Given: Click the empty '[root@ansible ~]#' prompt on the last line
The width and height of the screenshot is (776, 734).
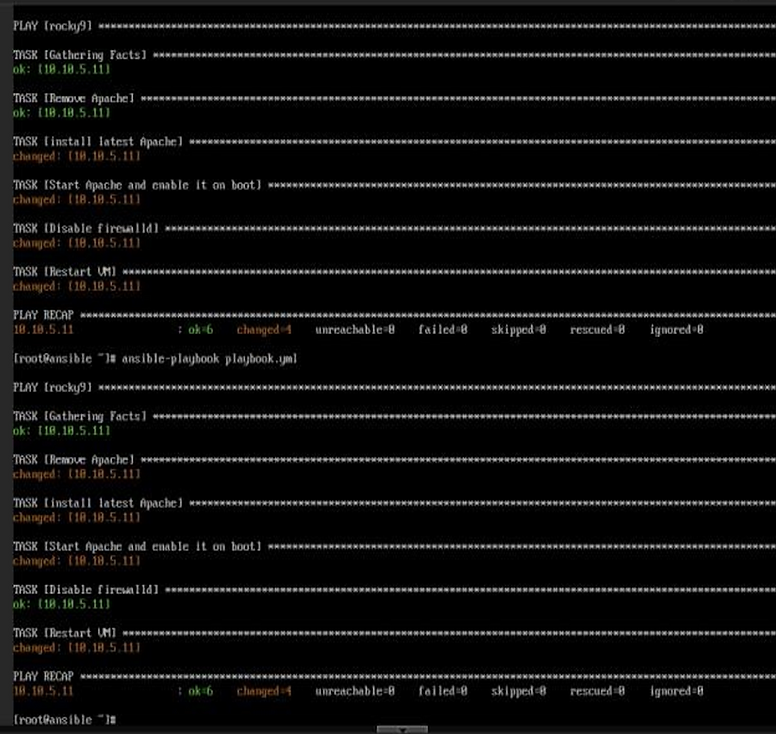Looking at the screenshot, I should [x=64, y=720].
